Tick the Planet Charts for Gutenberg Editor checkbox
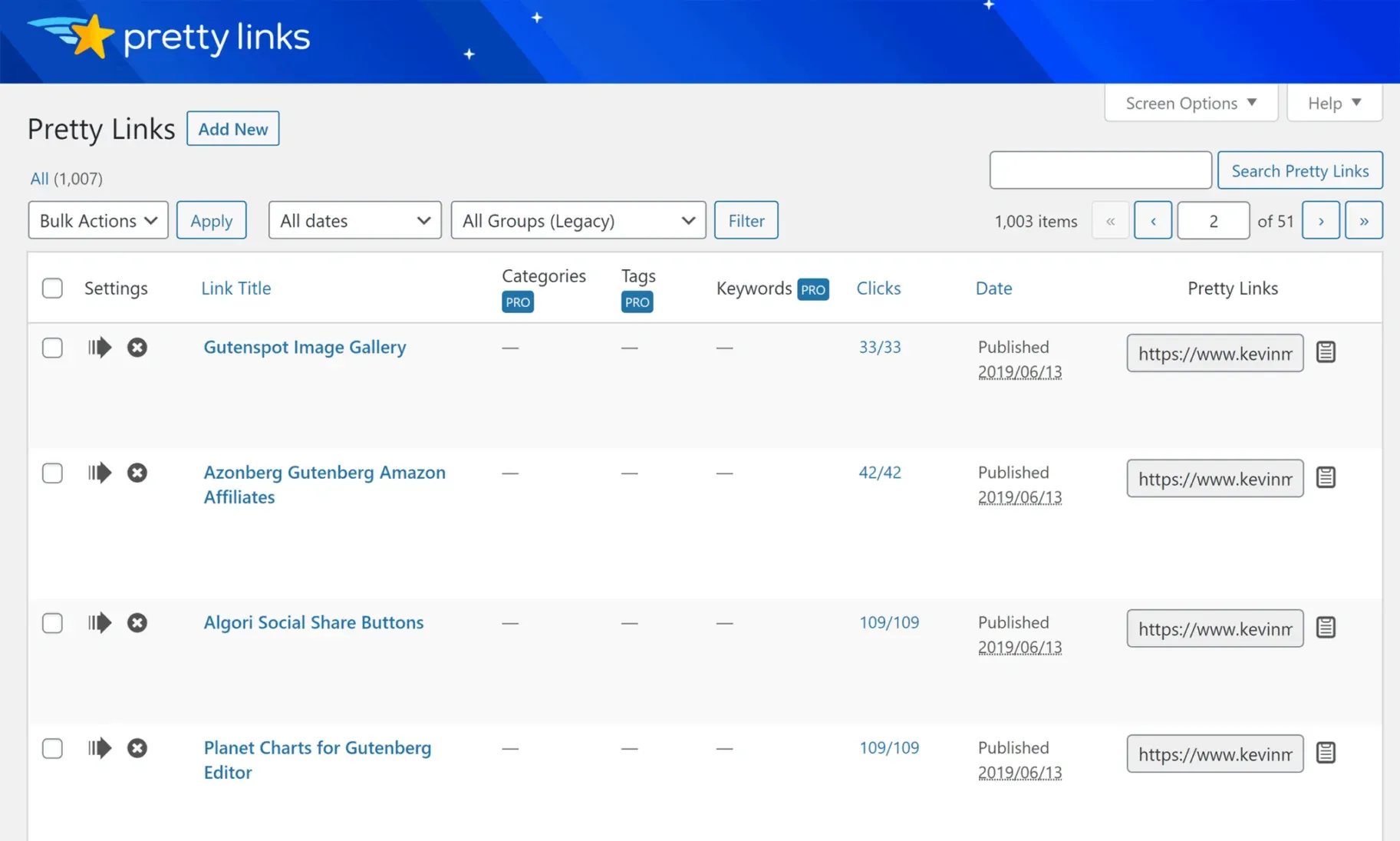The image size is (1400, 841). click(x=52, y=748)
